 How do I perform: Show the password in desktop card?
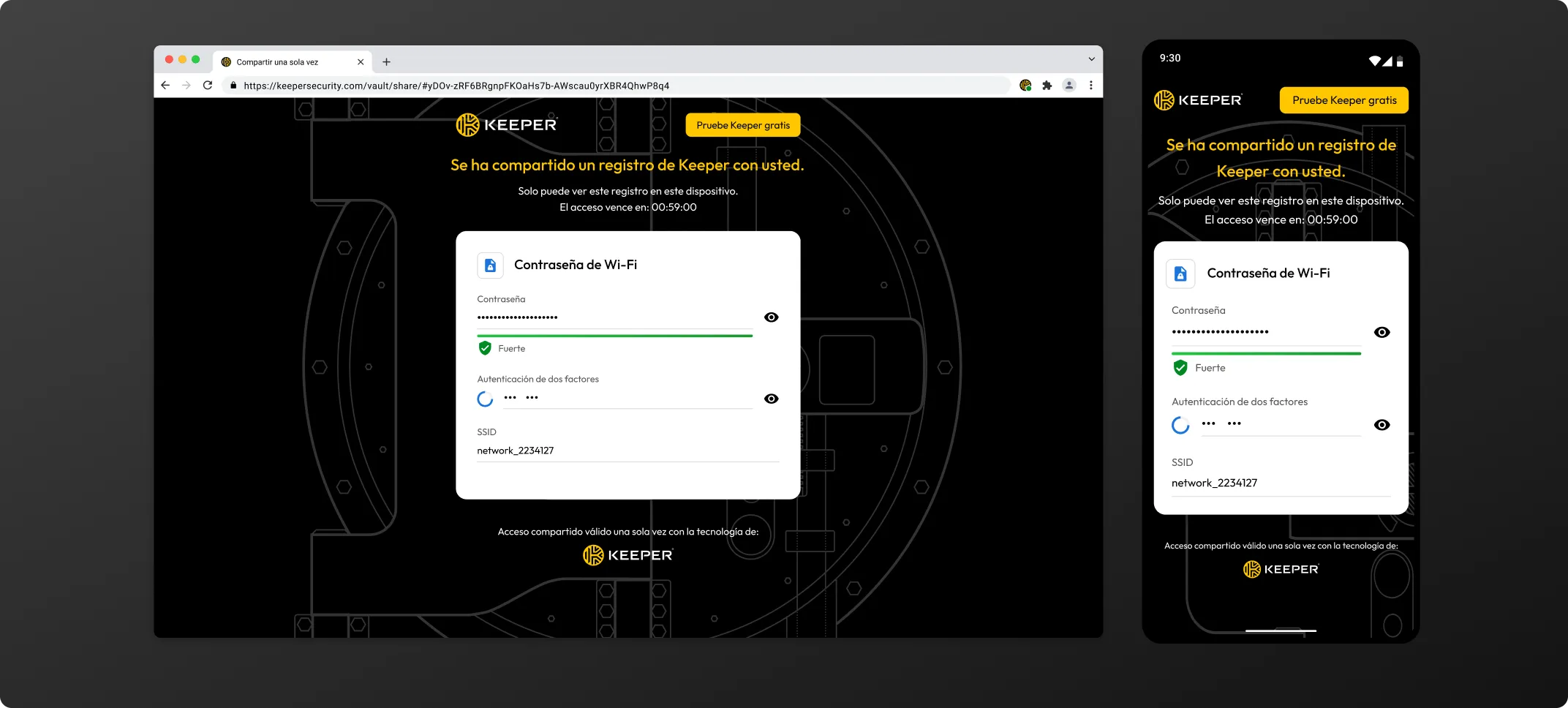[771, 317]
